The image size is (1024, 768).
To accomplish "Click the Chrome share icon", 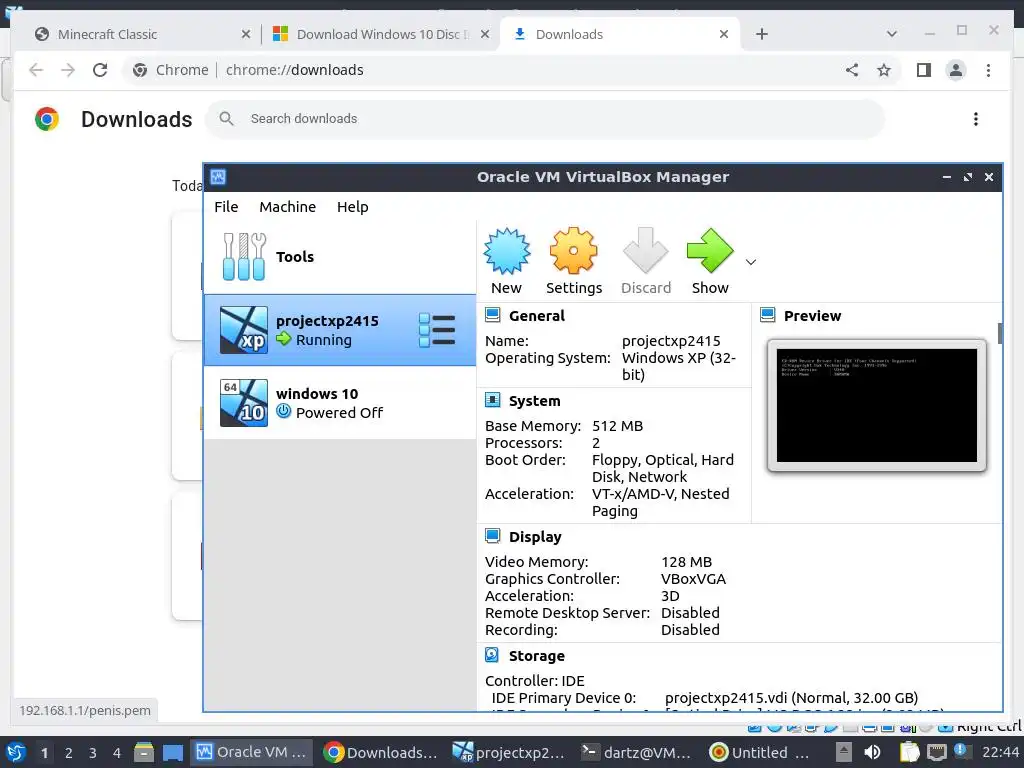I will pos(852,70).
